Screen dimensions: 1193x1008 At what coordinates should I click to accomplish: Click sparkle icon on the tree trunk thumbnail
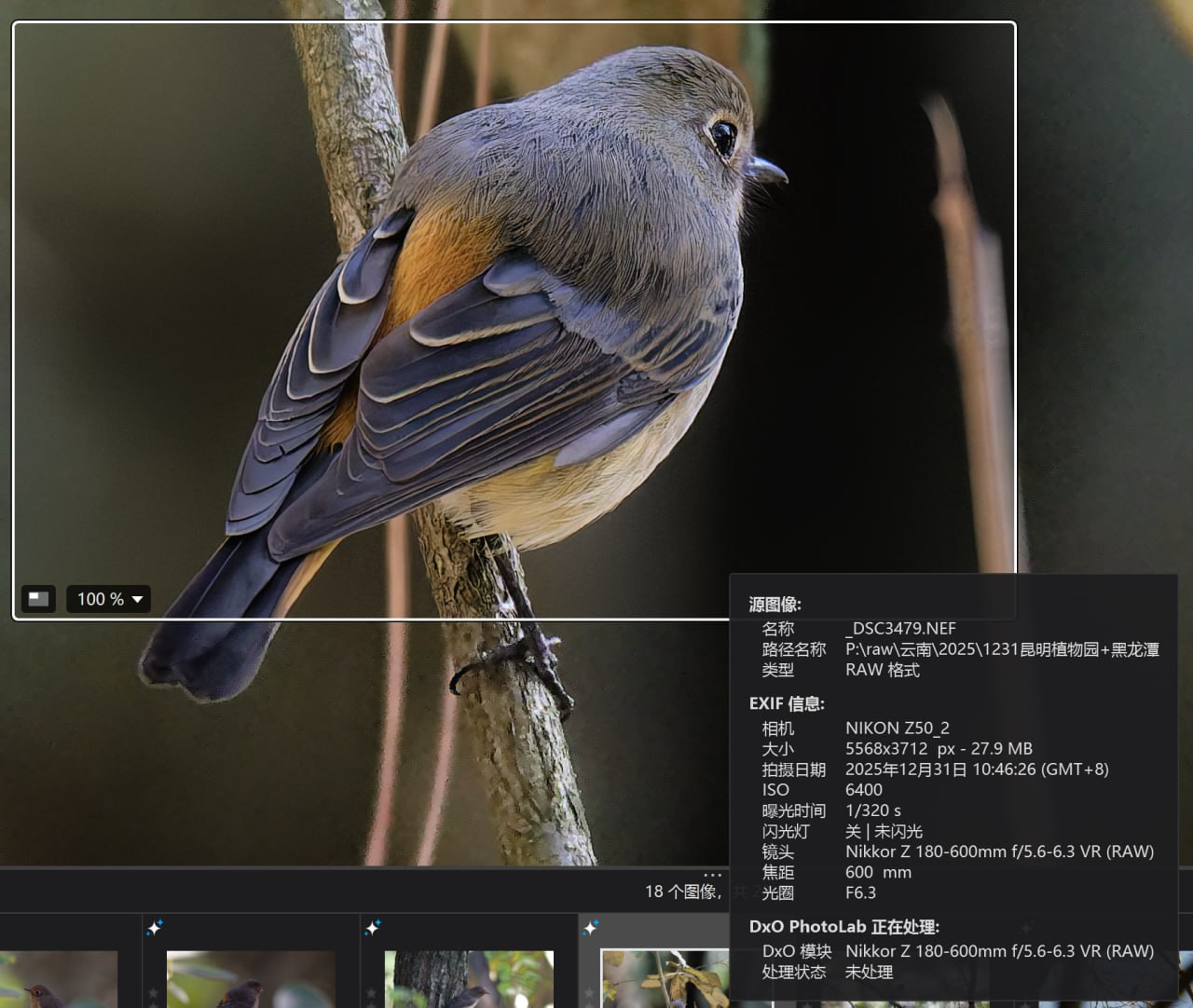click(x=373, y=927)
